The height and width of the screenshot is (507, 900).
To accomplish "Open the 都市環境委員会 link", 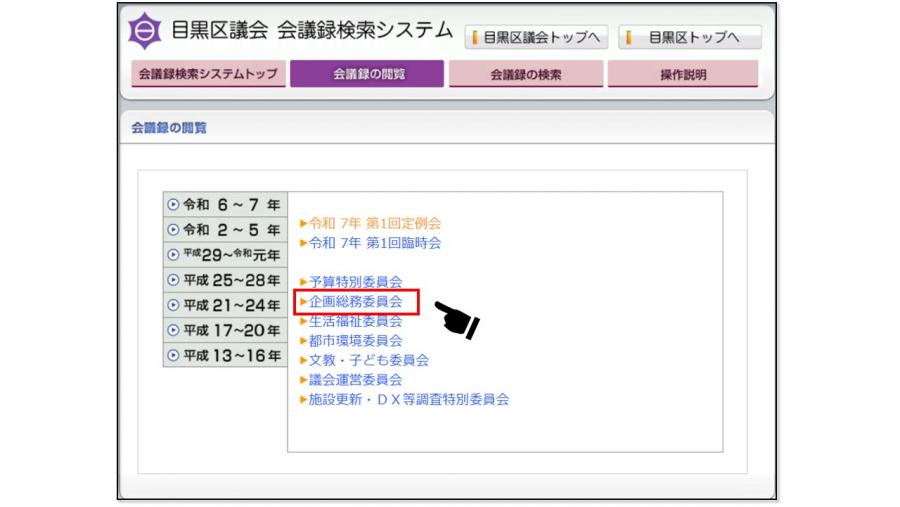I will pos(355,340).
